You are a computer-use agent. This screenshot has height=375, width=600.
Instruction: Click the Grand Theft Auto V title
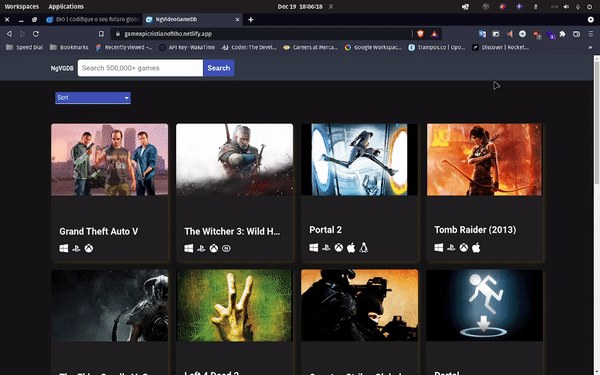(99, 232)
